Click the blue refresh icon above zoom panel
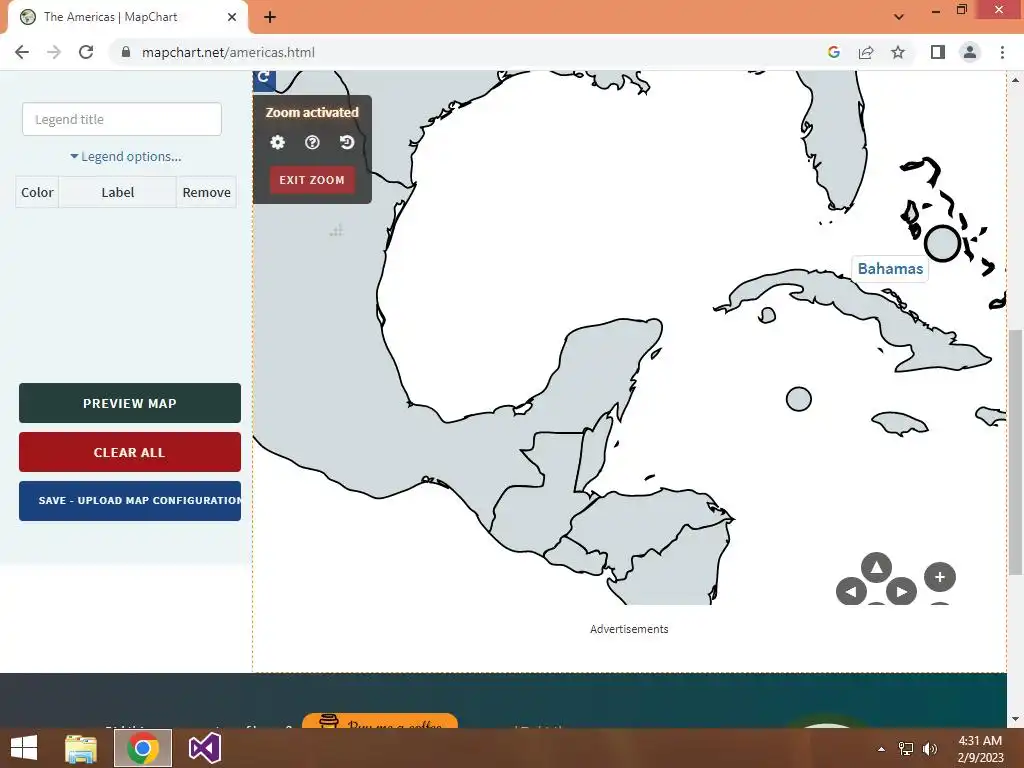 tap(264, 80)
